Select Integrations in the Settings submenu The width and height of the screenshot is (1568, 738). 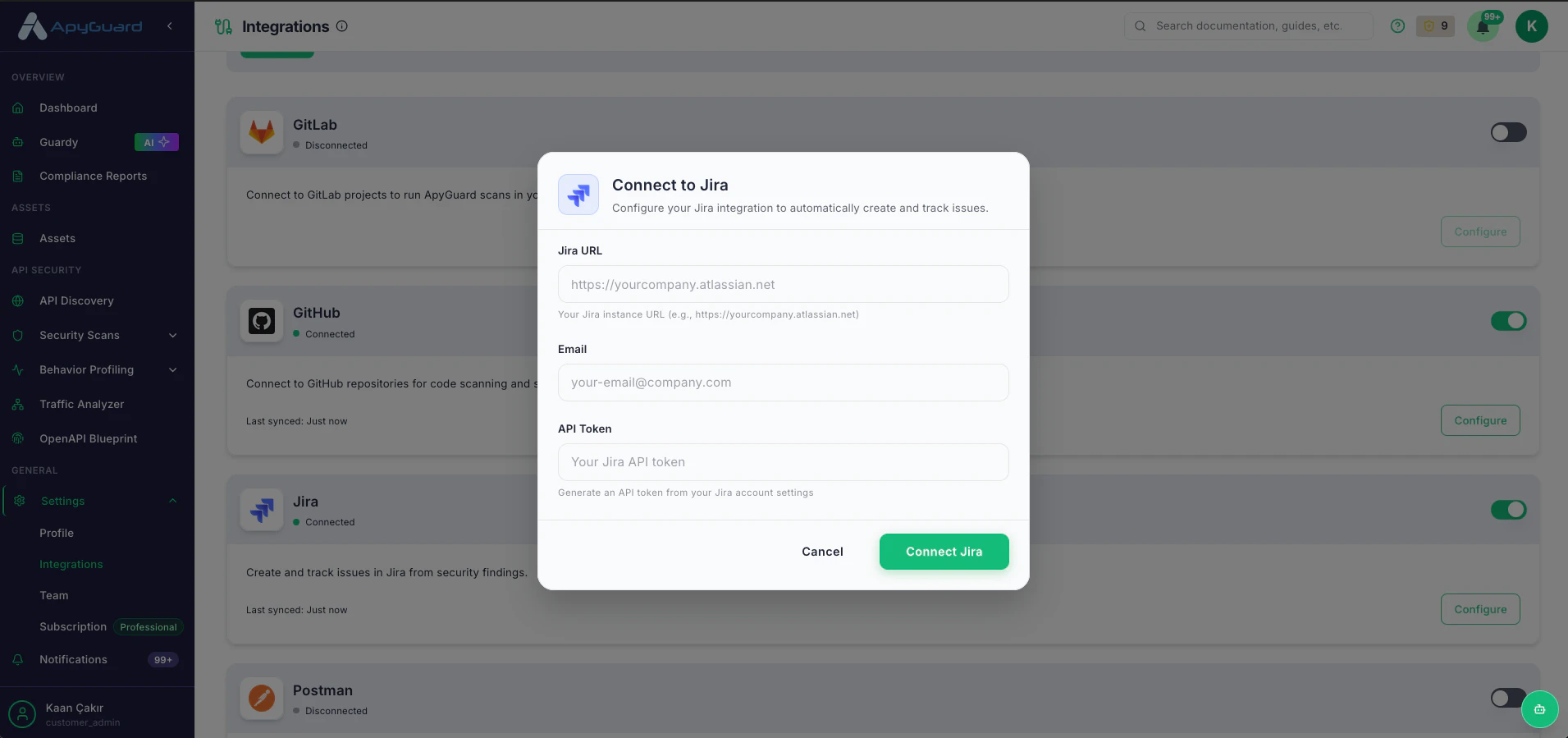click(x=71, y=565)
